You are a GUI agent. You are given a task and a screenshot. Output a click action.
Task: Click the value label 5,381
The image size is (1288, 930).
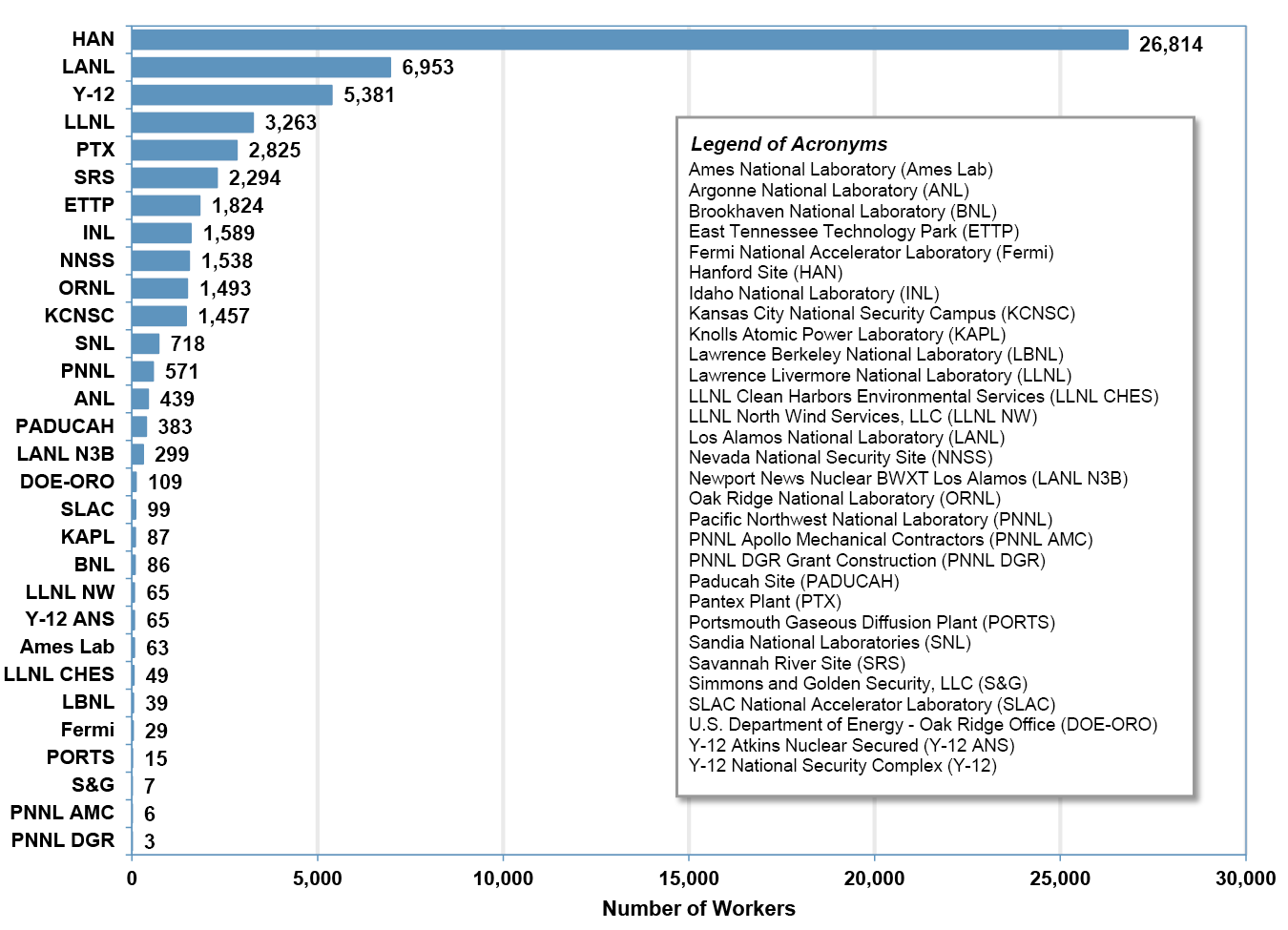point(369,94)
